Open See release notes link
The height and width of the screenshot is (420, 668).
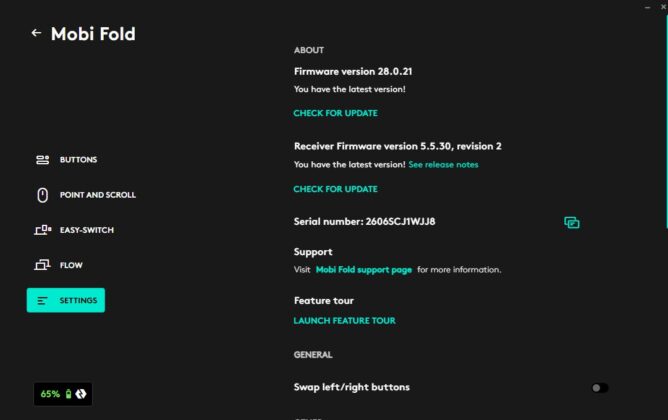443,164
